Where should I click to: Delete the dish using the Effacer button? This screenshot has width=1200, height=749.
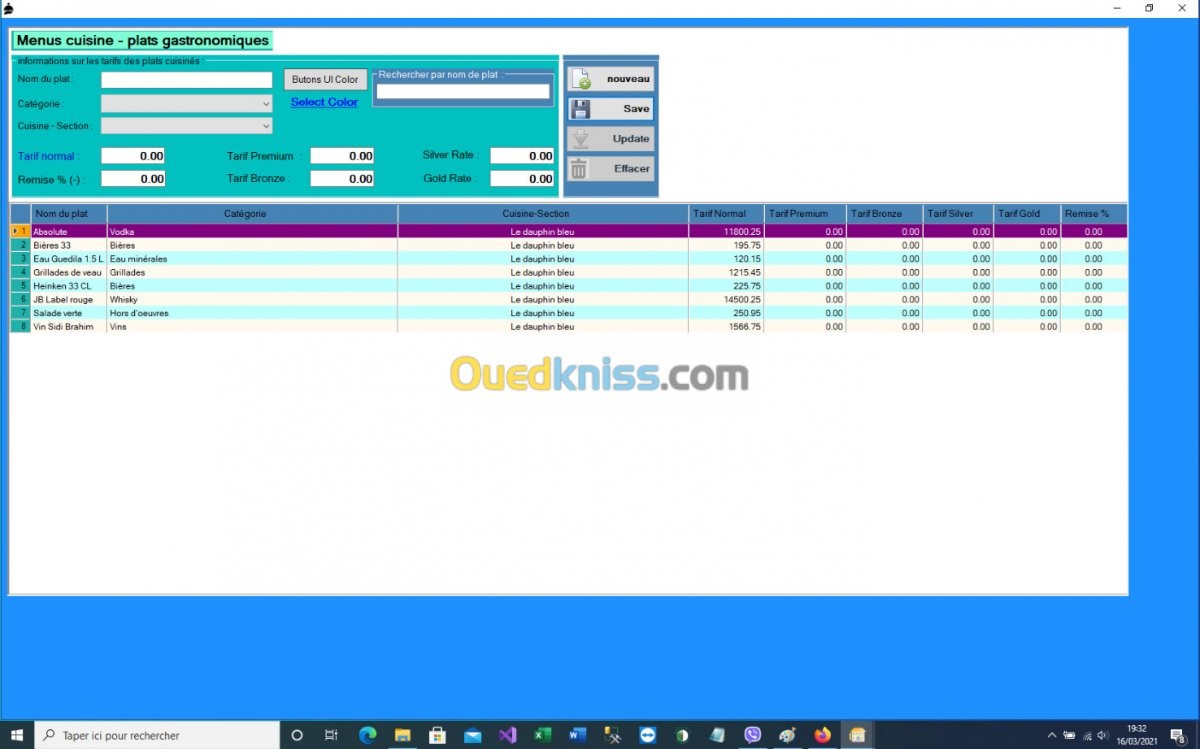tap(611, 169)
